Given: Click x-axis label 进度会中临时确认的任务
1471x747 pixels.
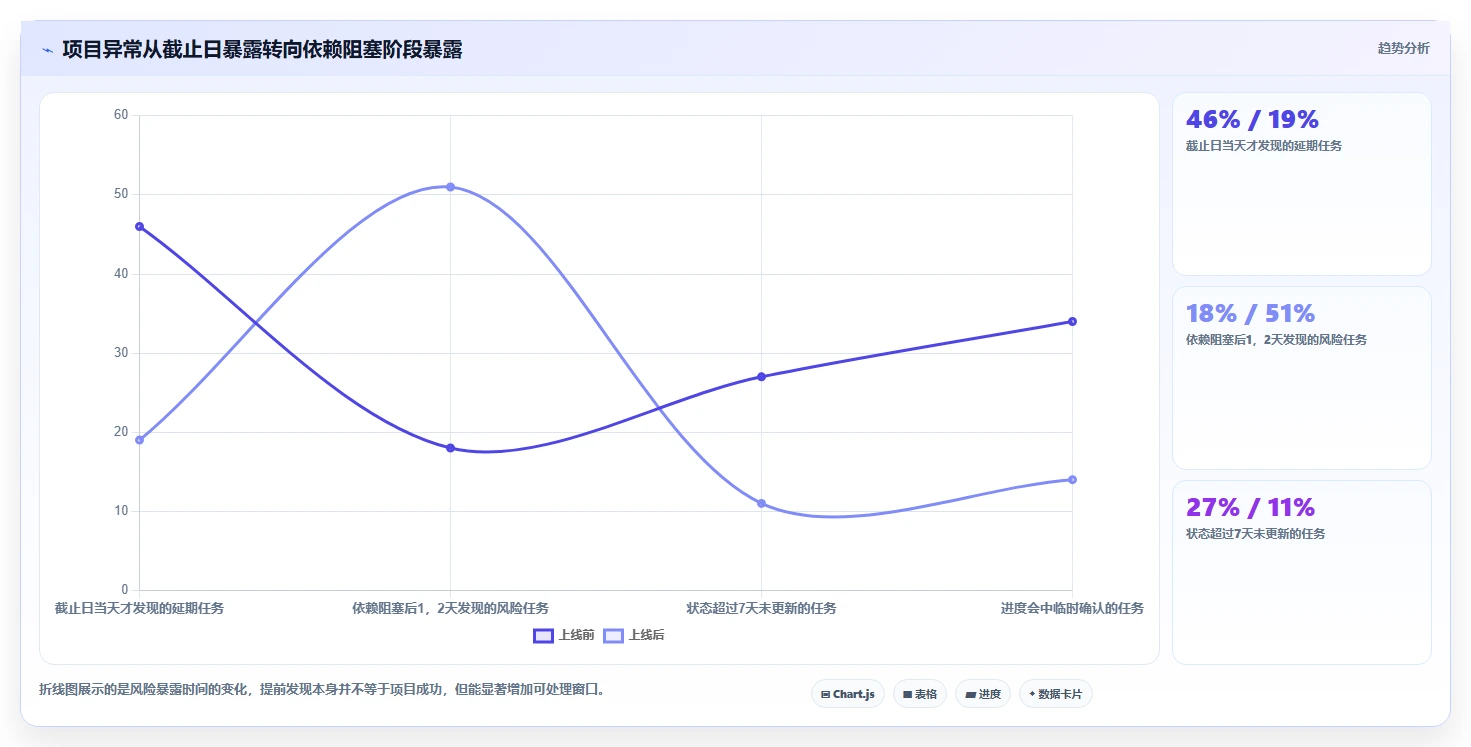Looking at the screenshot, I should (x=1072, y=608).
